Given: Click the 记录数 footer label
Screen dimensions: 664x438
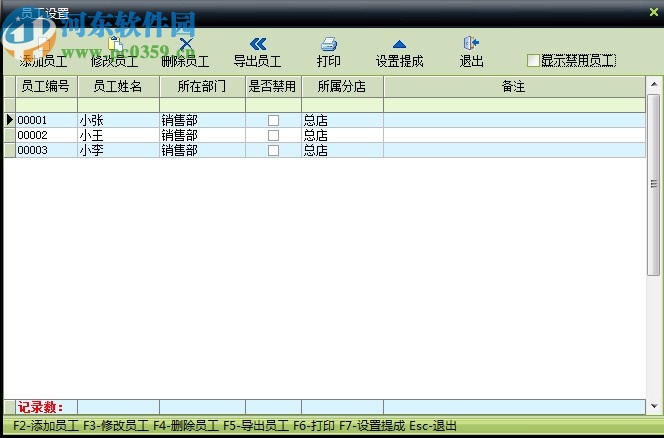Looking at the screenshot, I should coord(40,407).
